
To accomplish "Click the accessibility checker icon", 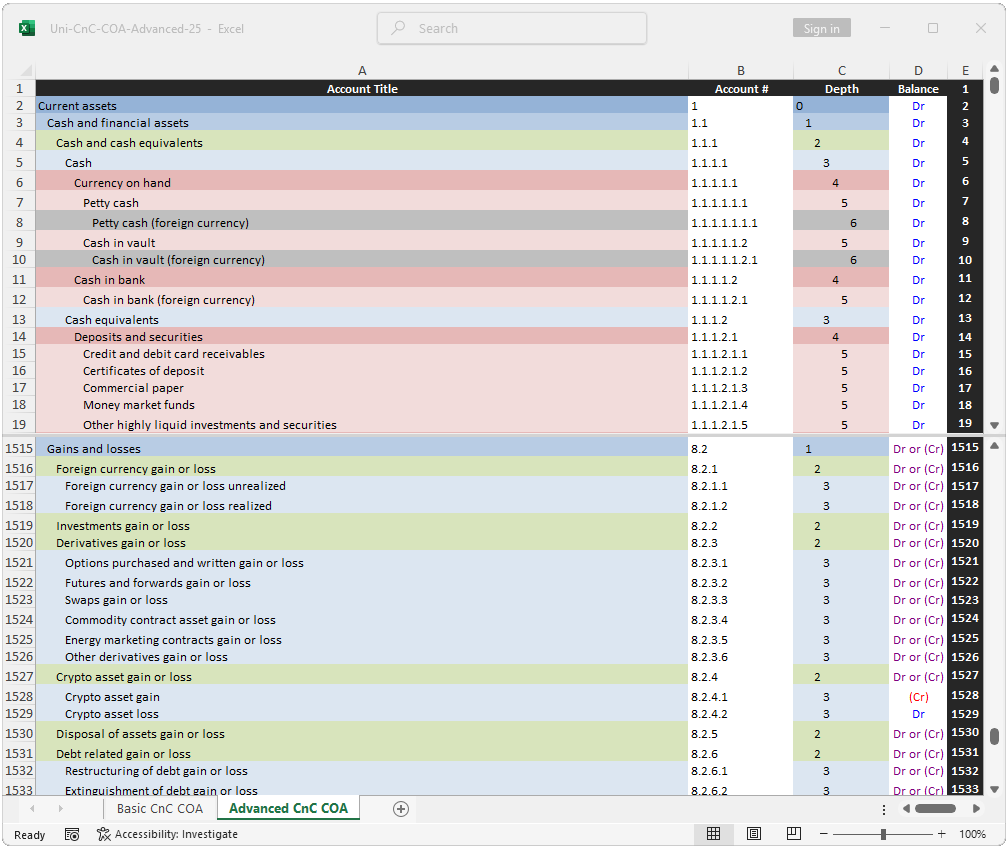I will 104,834.
